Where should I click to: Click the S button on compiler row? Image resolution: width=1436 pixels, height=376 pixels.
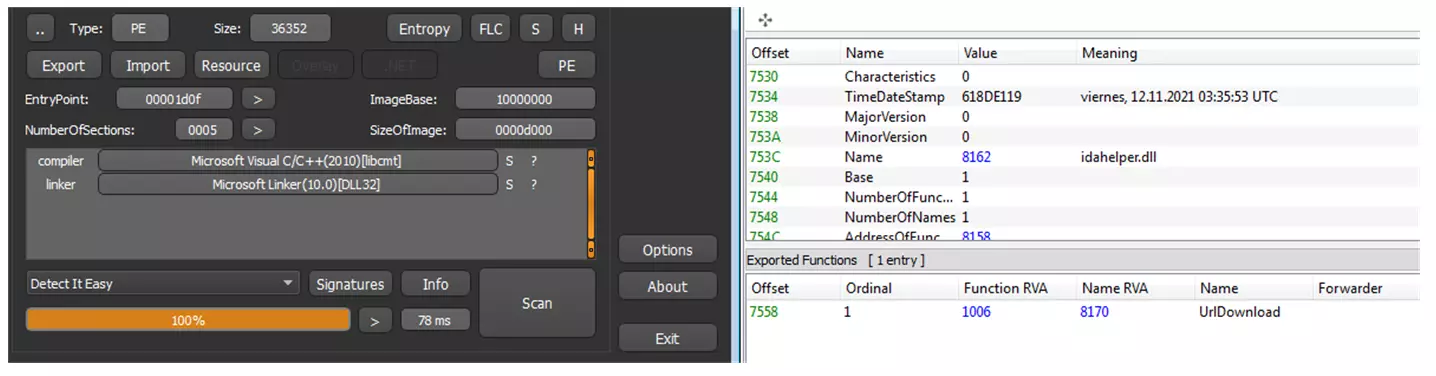click(x=509, y=160)
